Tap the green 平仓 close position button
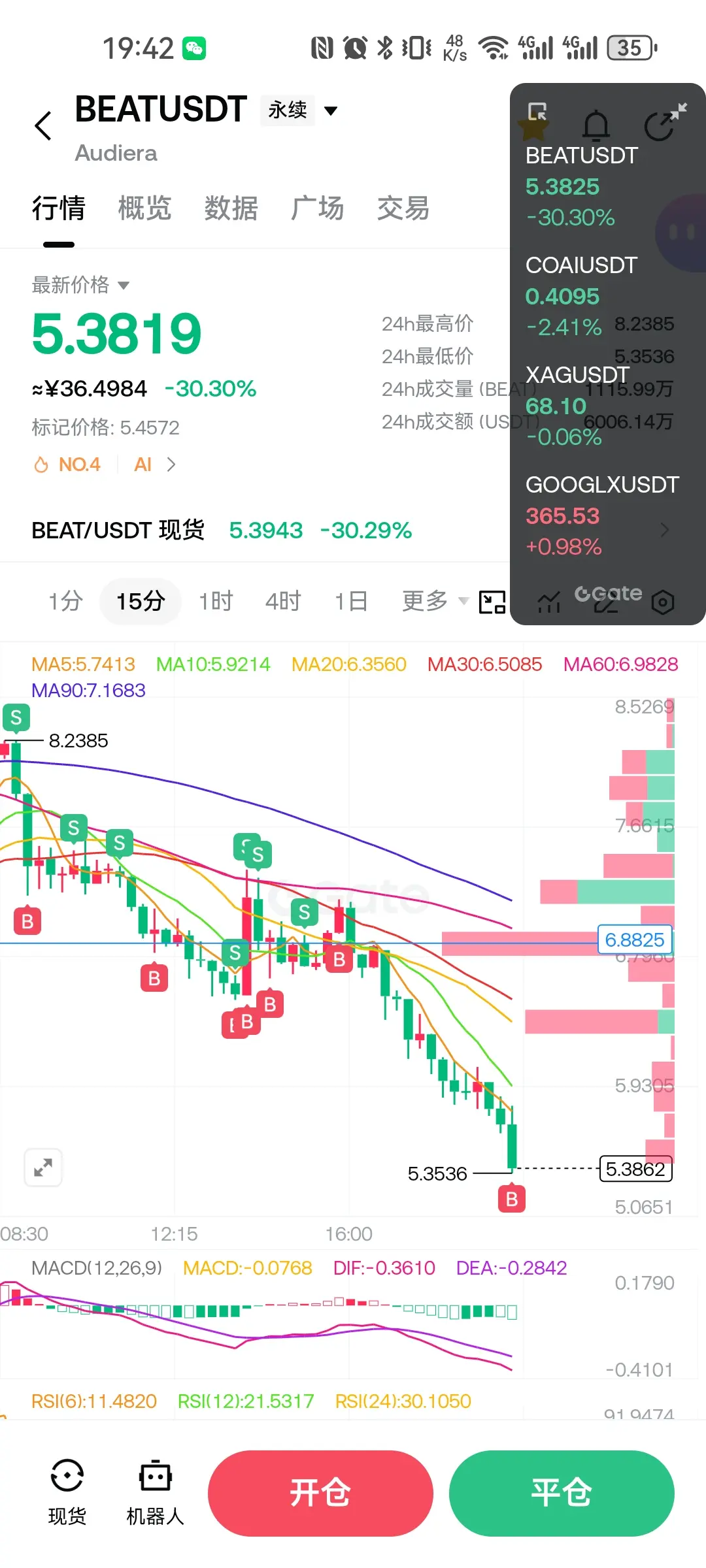 tap(562, 1493)
